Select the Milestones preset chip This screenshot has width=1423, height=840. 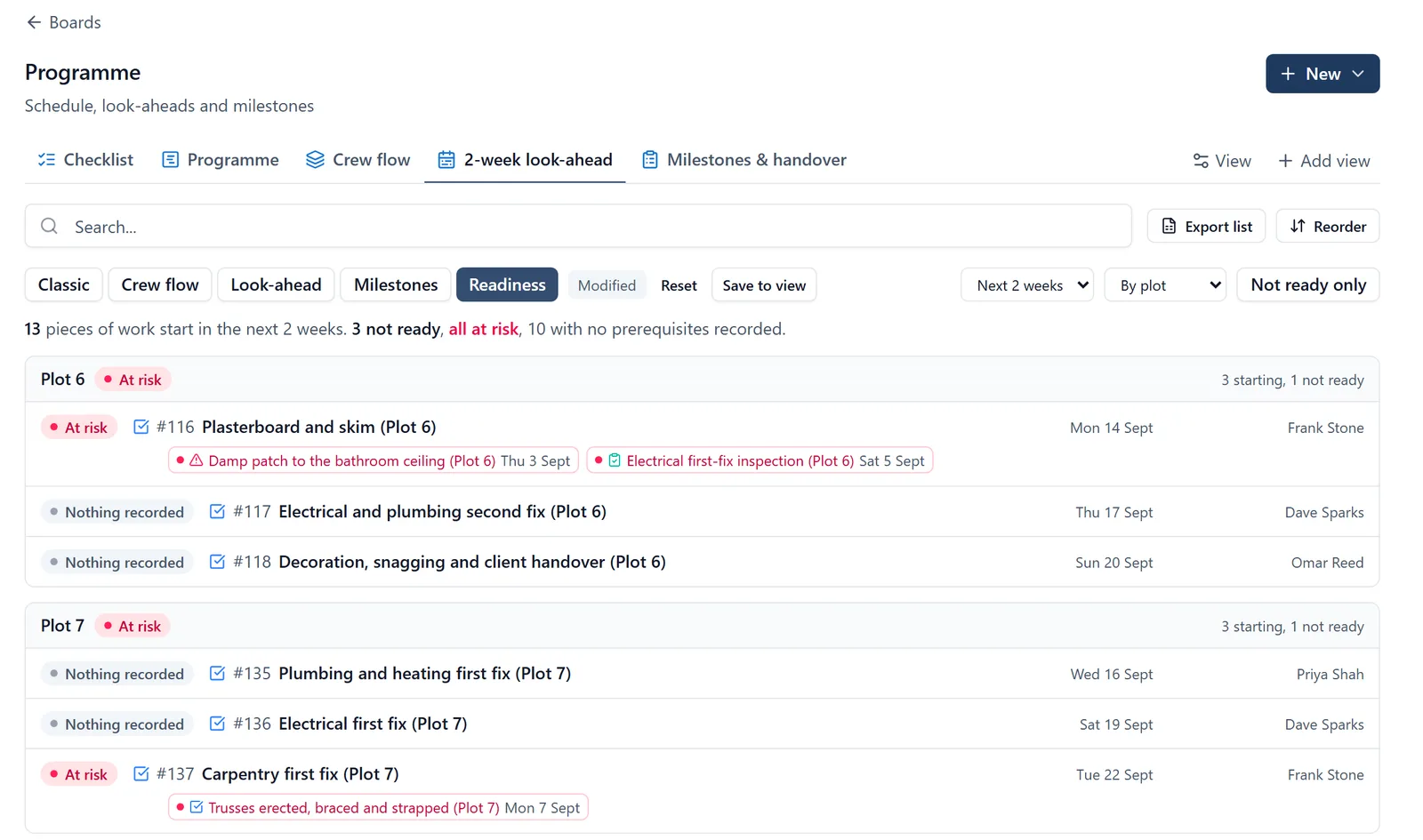(x=396, y=285)
